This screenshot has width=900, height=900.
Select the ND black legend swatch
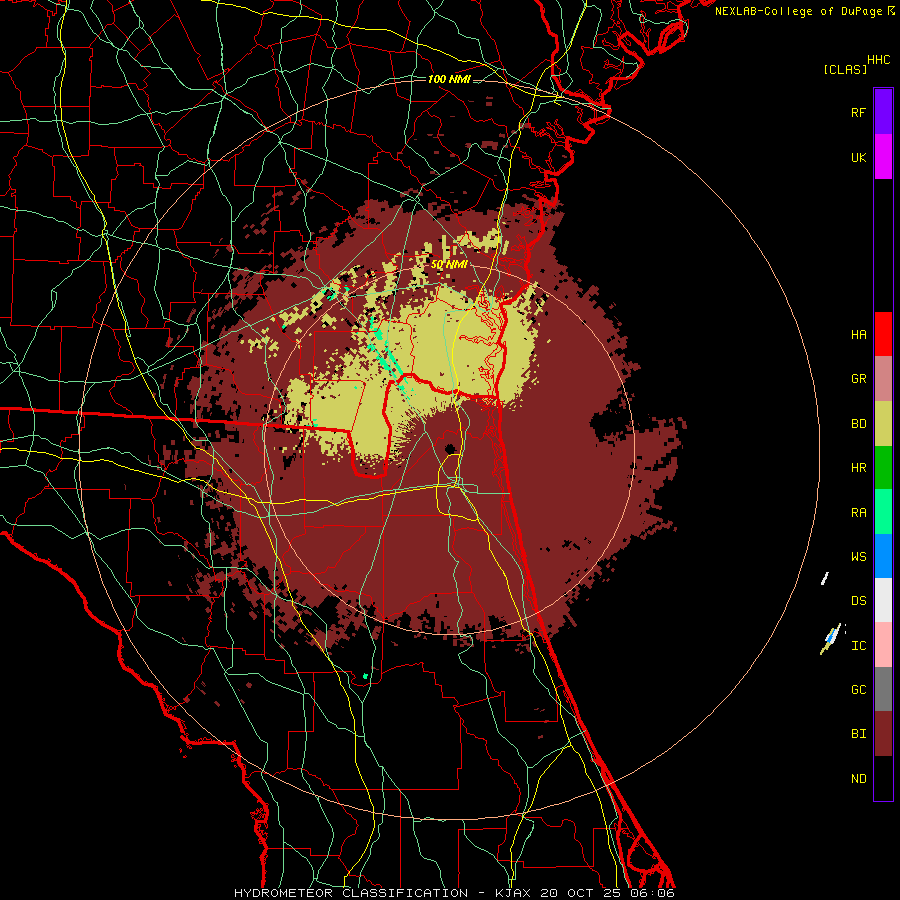tap(883, 778)
